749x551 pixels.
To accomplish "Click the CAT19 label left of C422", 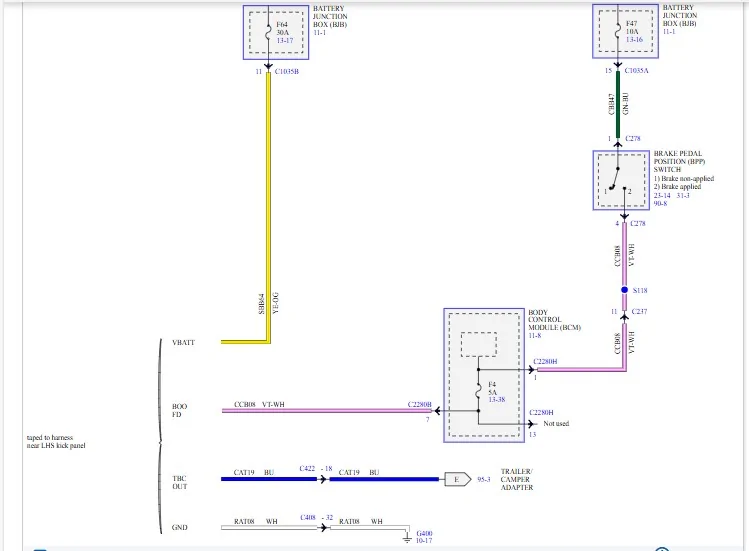I will coord(244,473).
